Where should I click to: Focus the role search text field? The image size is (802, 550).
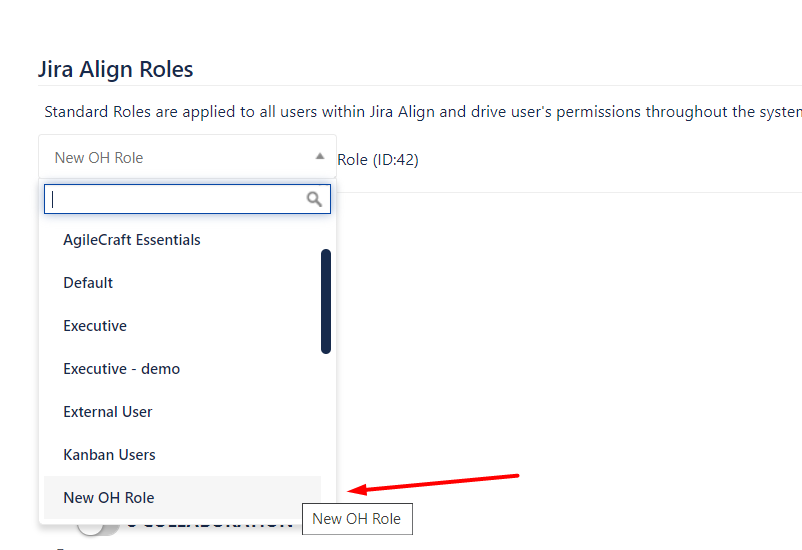click(177, 199)
